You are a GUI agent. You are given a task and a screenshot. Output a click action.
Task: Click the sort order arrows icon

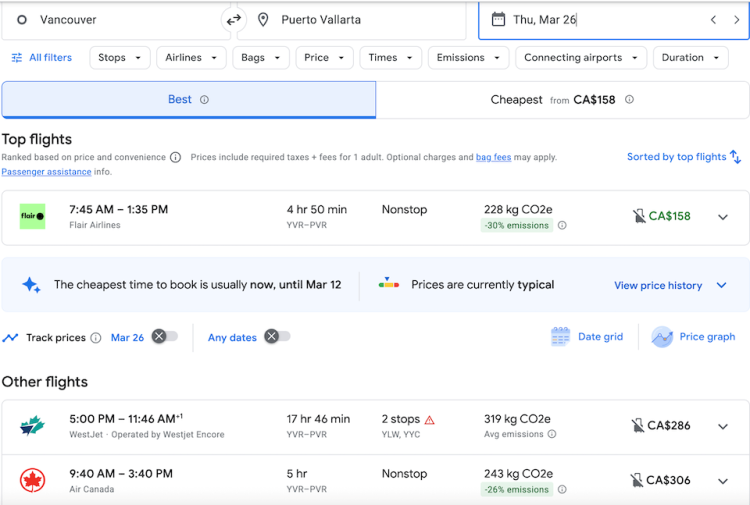click(735, 157)
